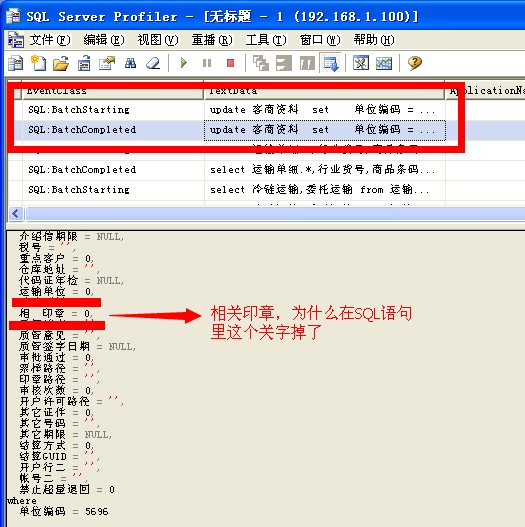The width and height of the screenshot is (525, 527).
Task: Start the trace with the green play button
Action: tap(184, 63)
